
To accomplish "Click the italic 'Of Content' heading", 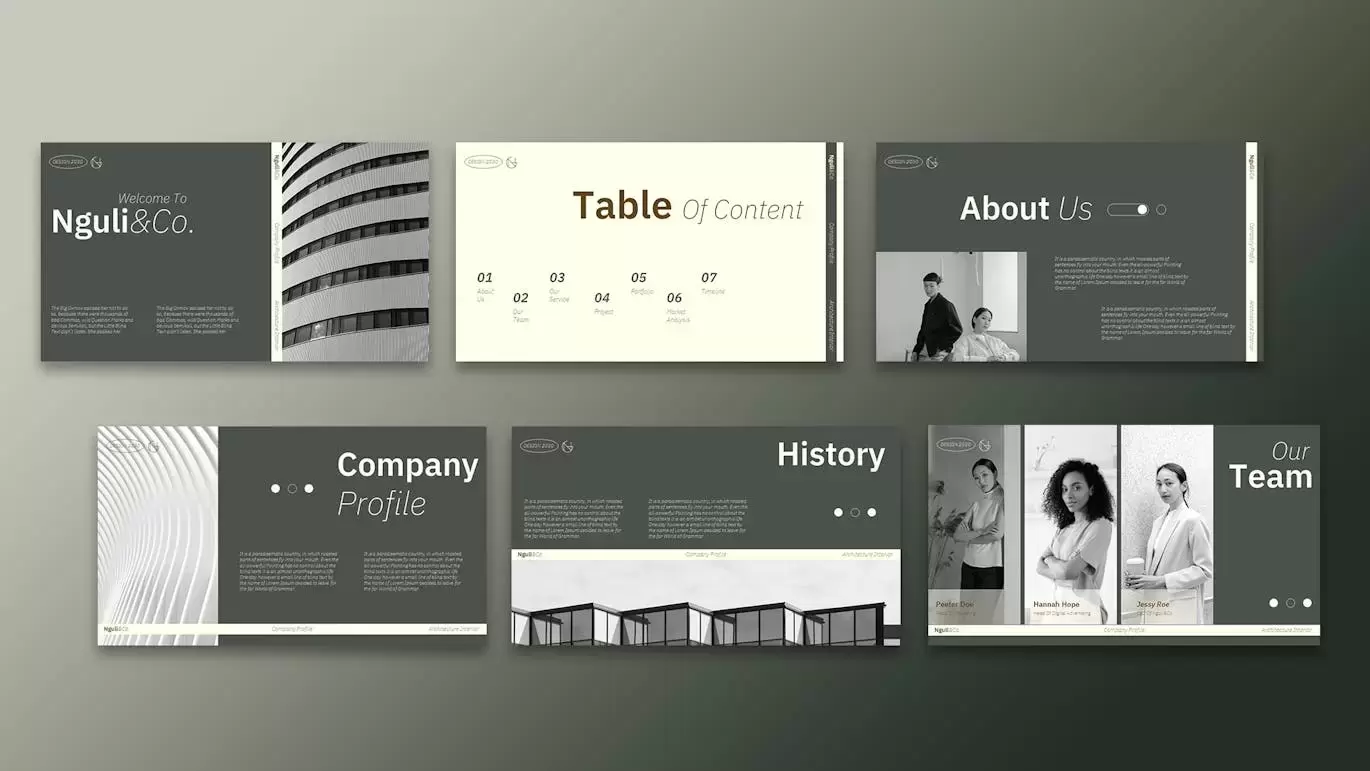I will tap(743, 209).
